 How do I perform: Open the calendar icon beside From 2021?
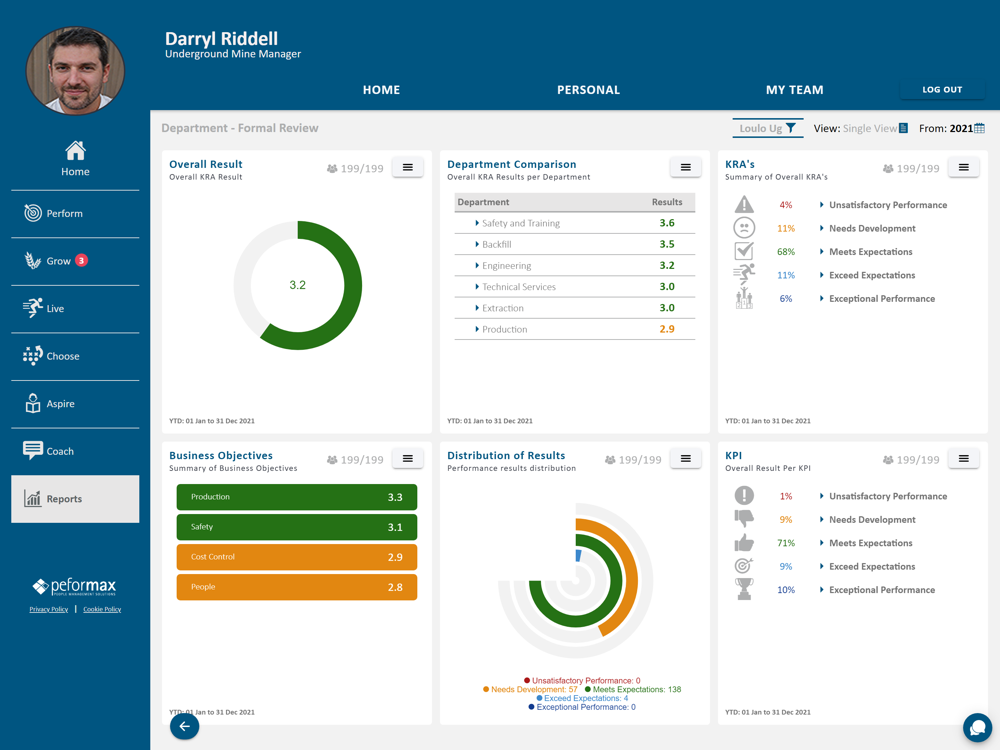[x=980, y=128]
